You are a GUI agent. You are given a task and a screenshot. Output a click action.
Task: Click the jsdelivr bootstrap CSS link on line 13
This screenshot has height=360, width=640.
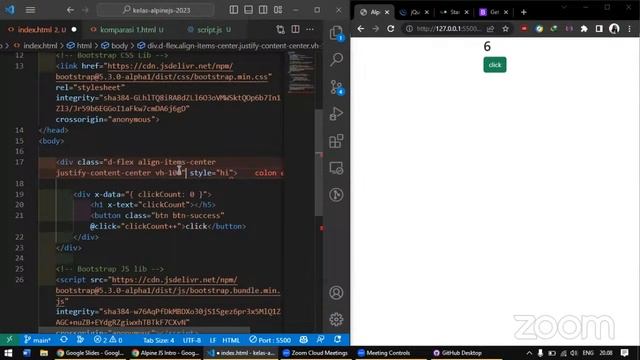164,71
